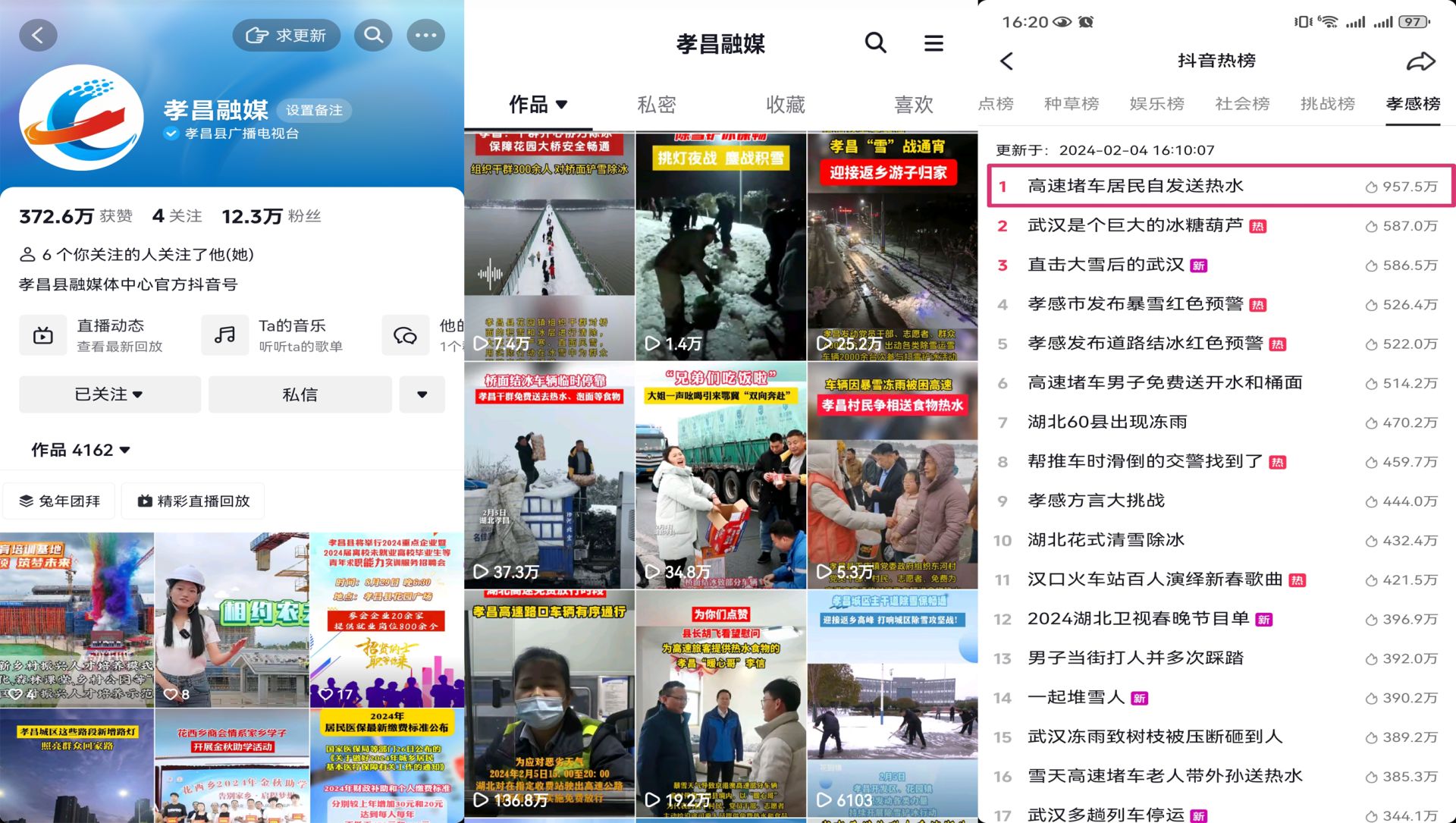Viewport: 1456px width, 823px height.
Task: Open hot topic 孝感市发布暴雪红色预警
Action: (x=1220, y=304)
